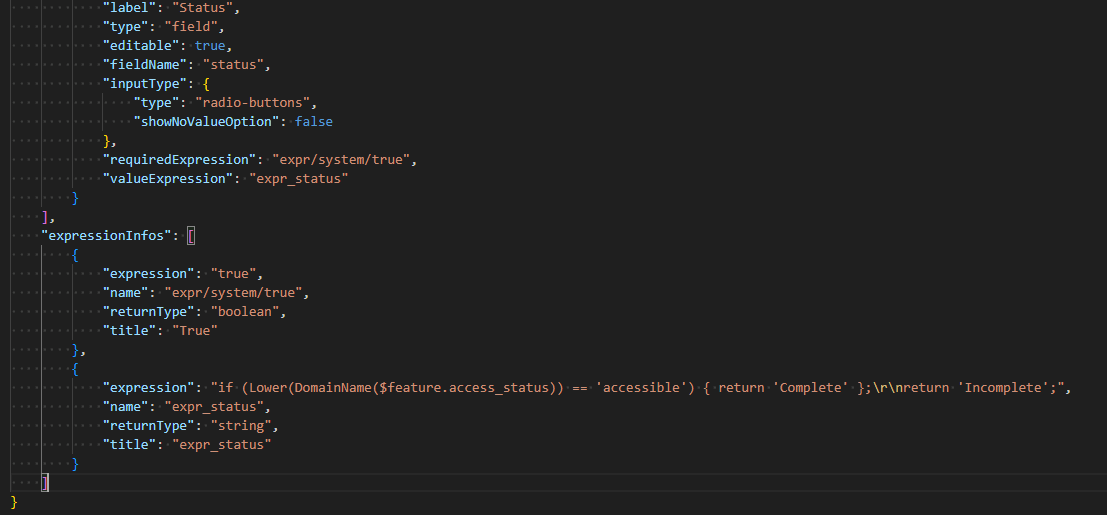Place cursor on the "fieldName" key
The width and height of the screenshot is (1107, 515).
[141, 65]
